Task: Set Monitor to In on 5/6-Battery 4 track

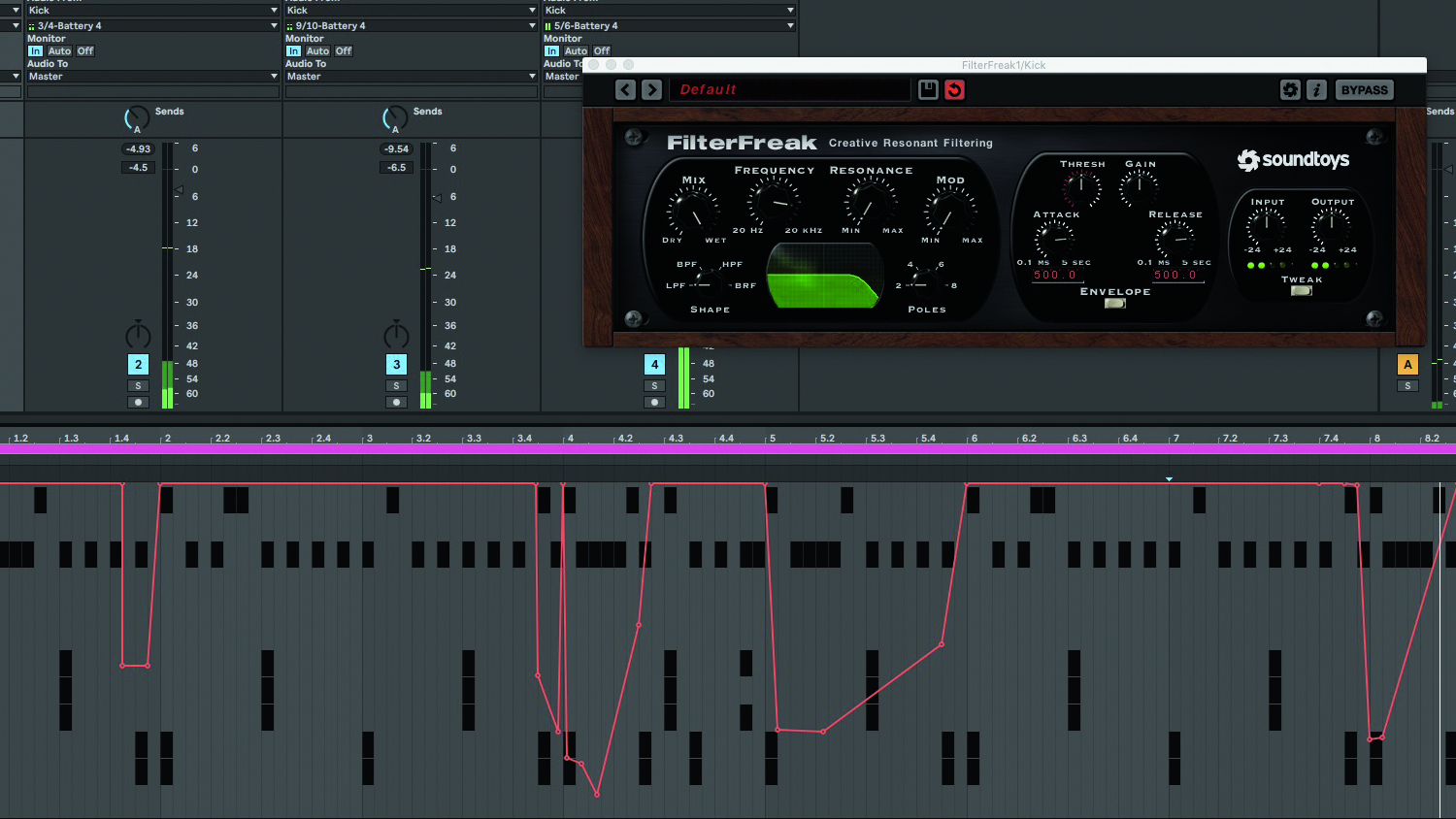Action: point(551,51)
